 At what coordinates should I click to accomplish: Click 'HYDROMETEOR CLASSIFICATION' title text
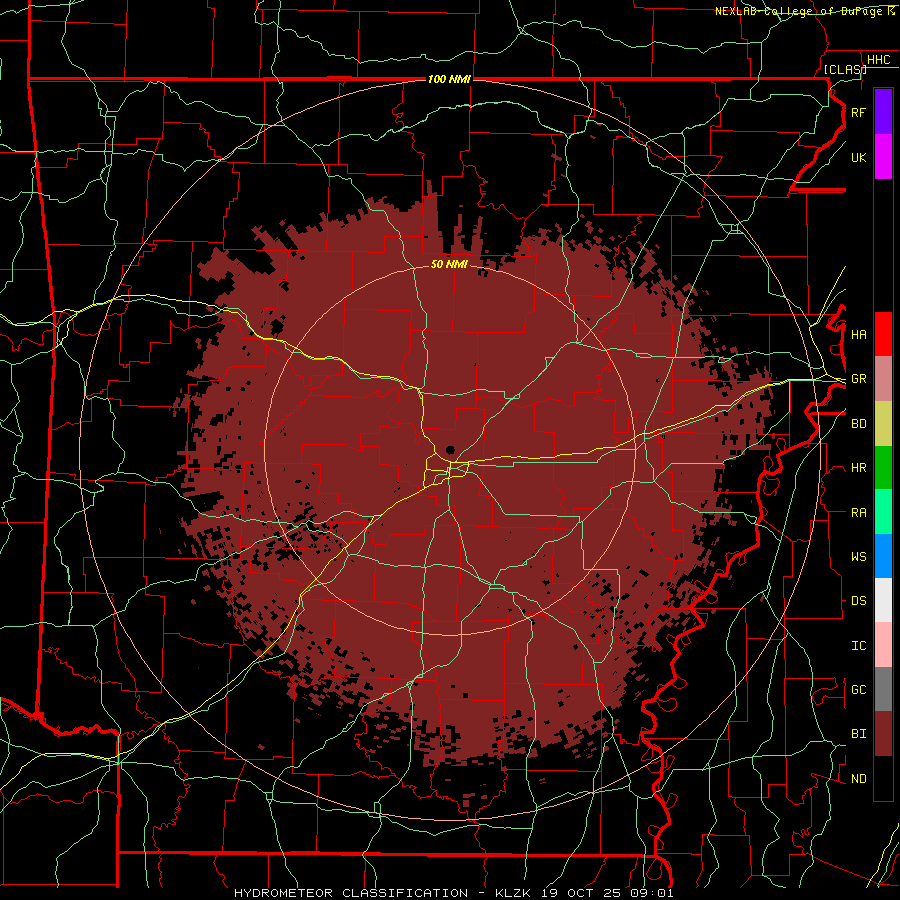(351, 893)
